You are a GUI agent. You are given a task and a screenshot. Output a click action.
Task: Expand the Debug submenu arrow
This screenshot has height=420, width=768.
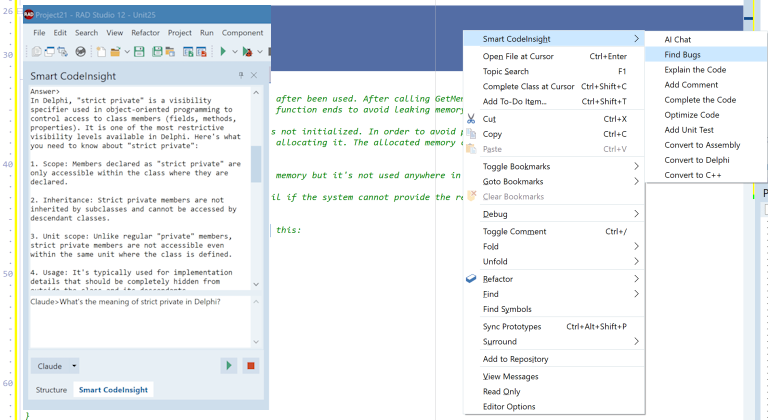(x=636, y=214)
